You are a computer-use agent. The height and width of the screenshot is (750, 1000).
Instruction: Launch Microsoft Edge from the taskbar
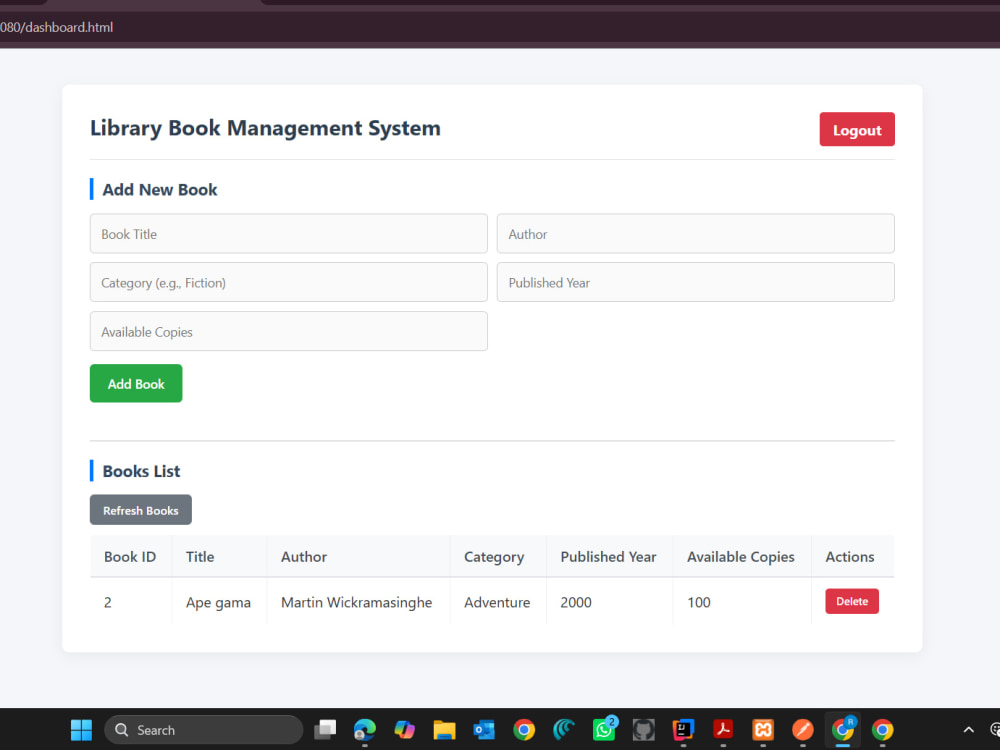[x=365, y=729]
